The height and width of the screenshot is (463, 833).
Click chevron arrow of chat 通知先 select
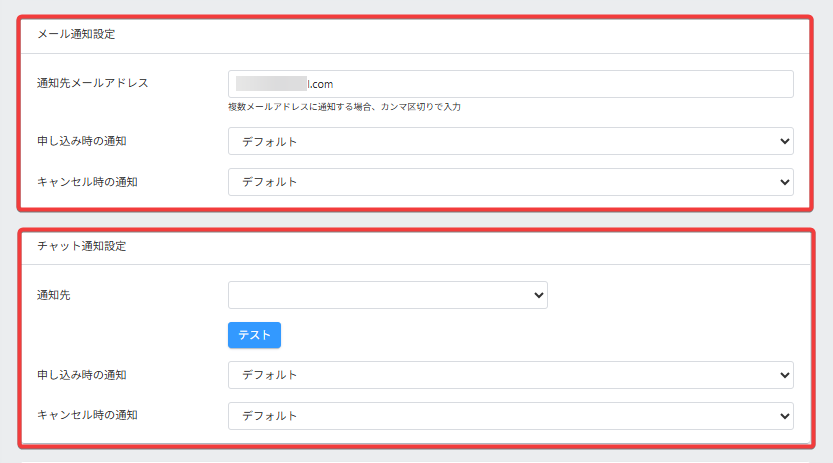click(539, 295)
